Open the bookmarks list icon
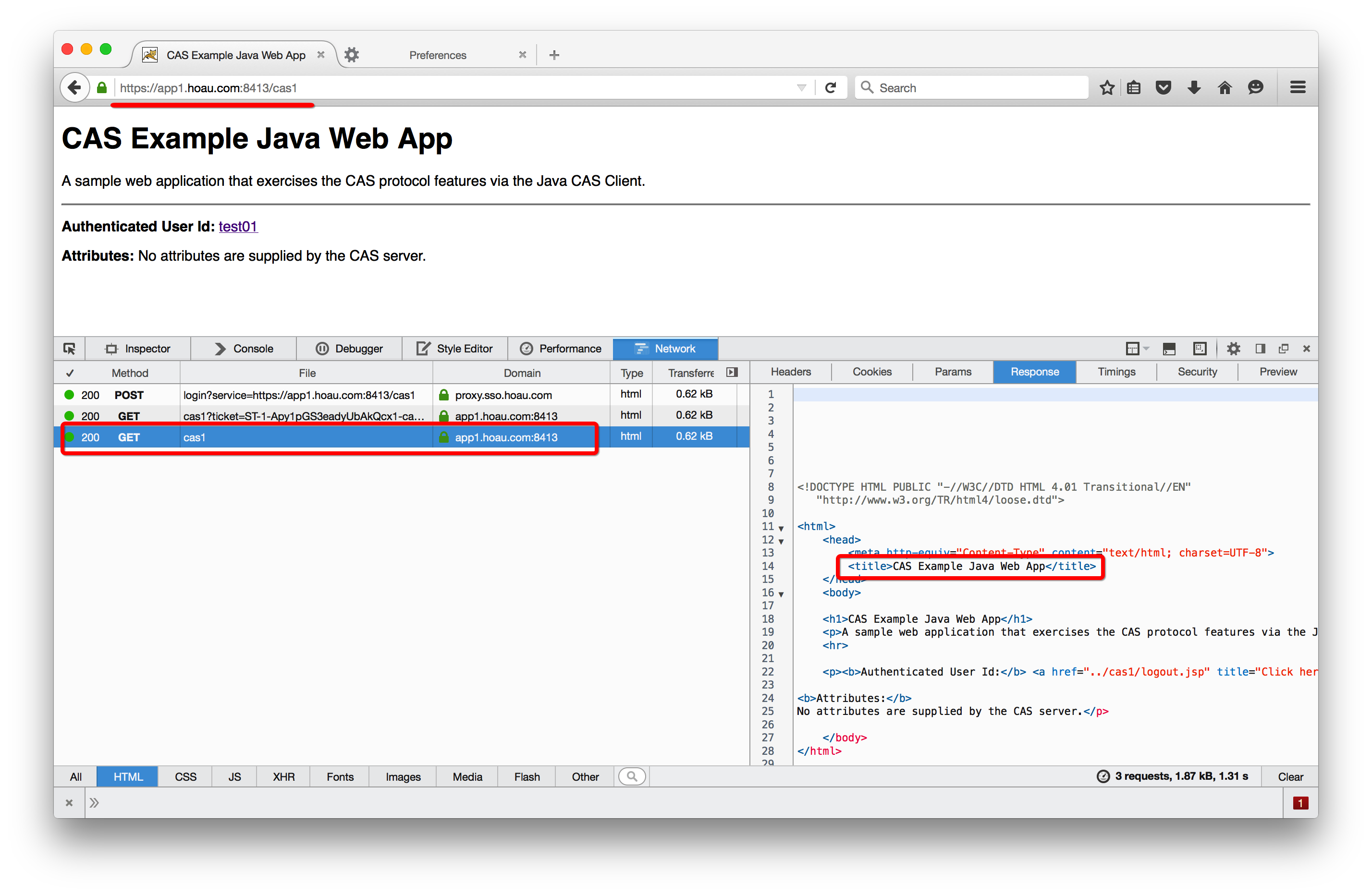The image size is (1372, 895). (x=1134, y=87)
